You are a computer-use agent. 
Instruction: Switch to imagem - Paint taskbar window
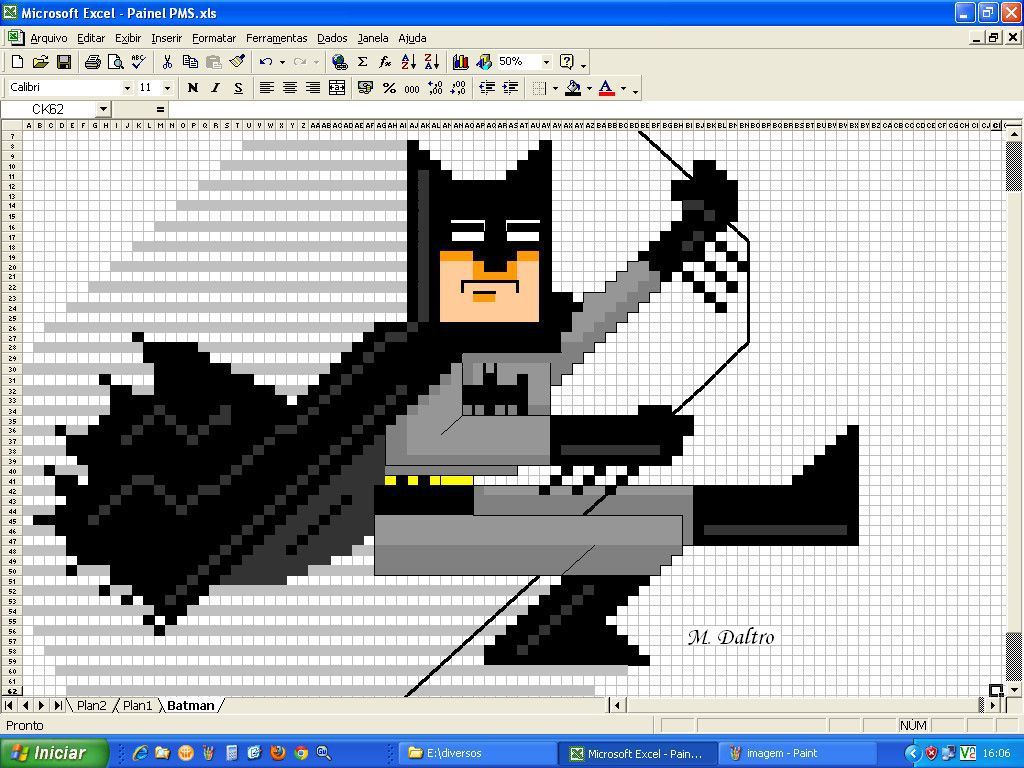(x=797, y=754)
